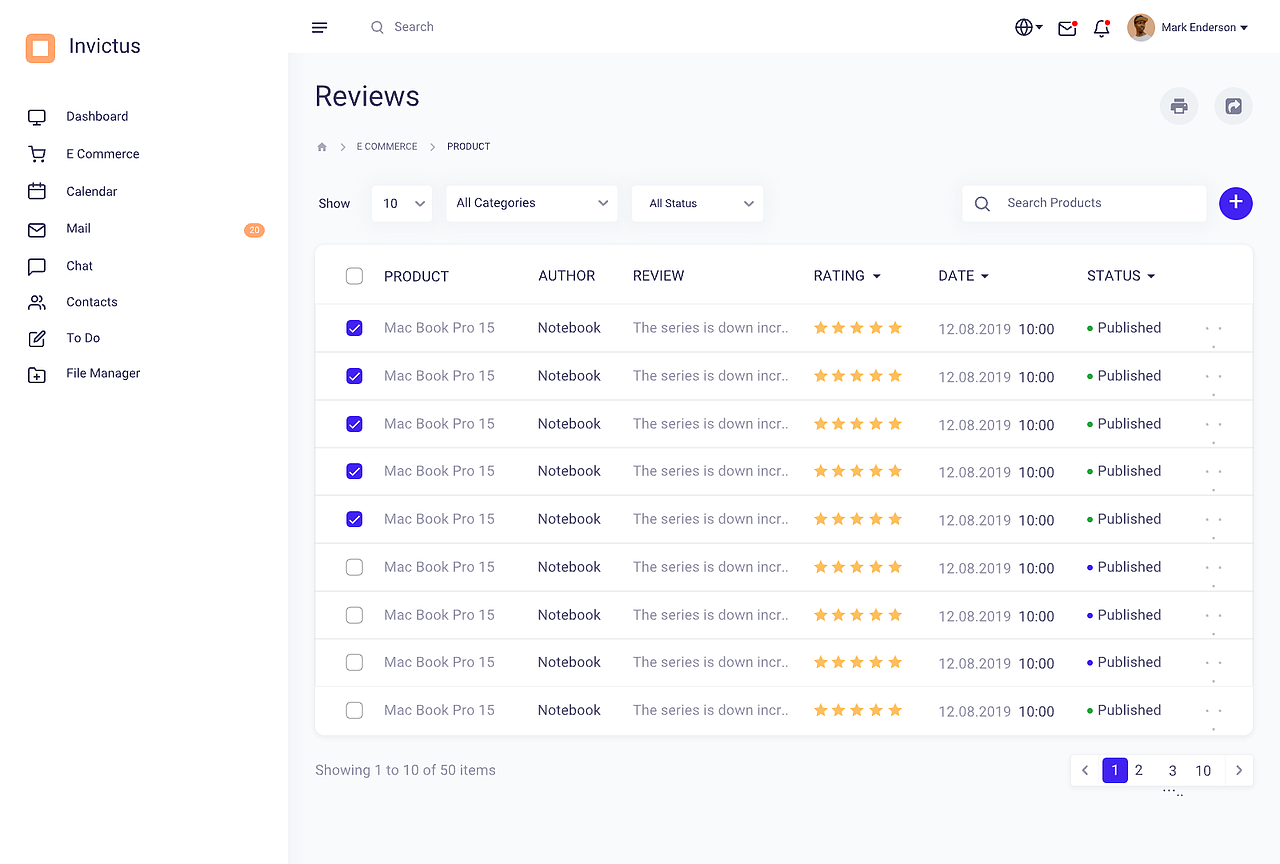The width and height of the screenshot is (1280, 864).
Task: Open the globe language dropdown
Action: pos(1029,28)
